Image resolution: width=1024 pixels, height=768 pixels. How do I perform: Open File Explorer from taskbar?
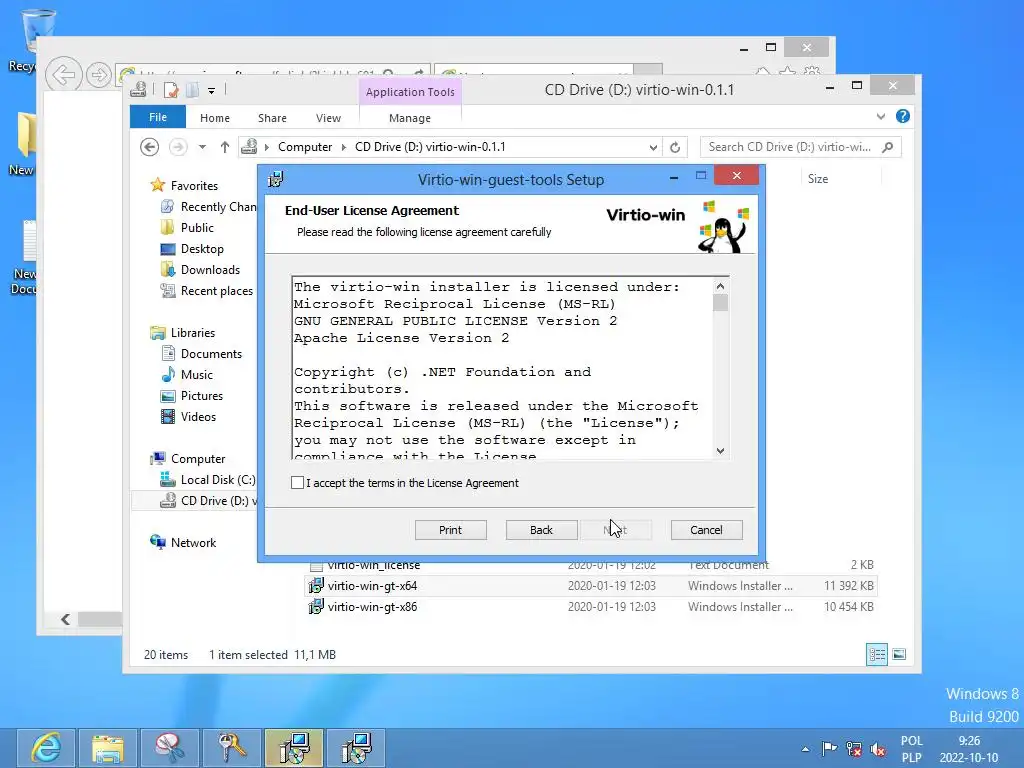108,748
